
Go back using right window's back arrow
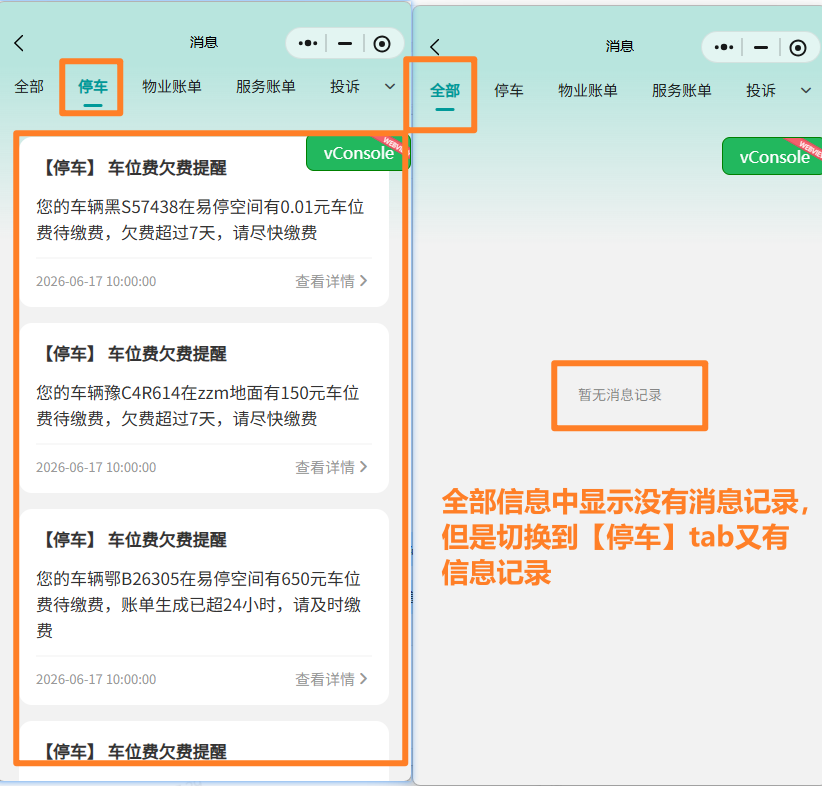tap(435, 47)
